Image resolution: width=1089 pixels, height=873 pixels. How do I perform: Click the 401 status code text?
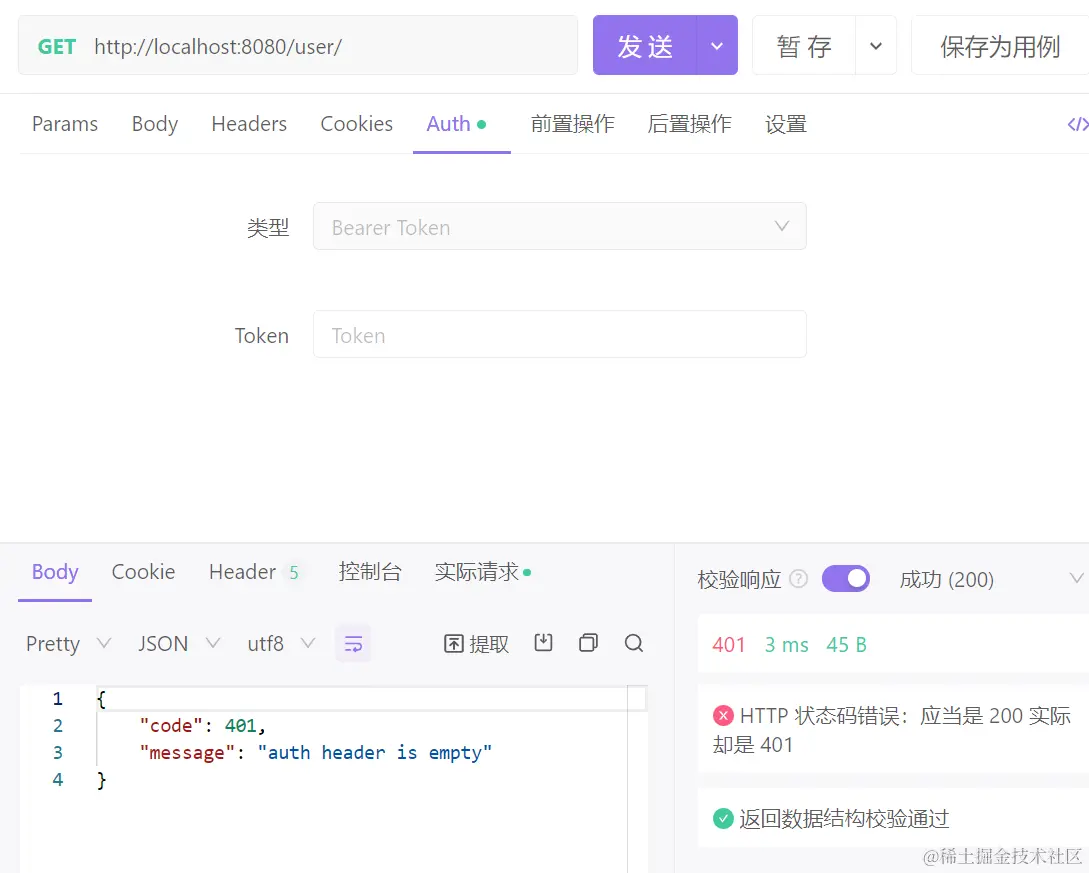(728, 645)
